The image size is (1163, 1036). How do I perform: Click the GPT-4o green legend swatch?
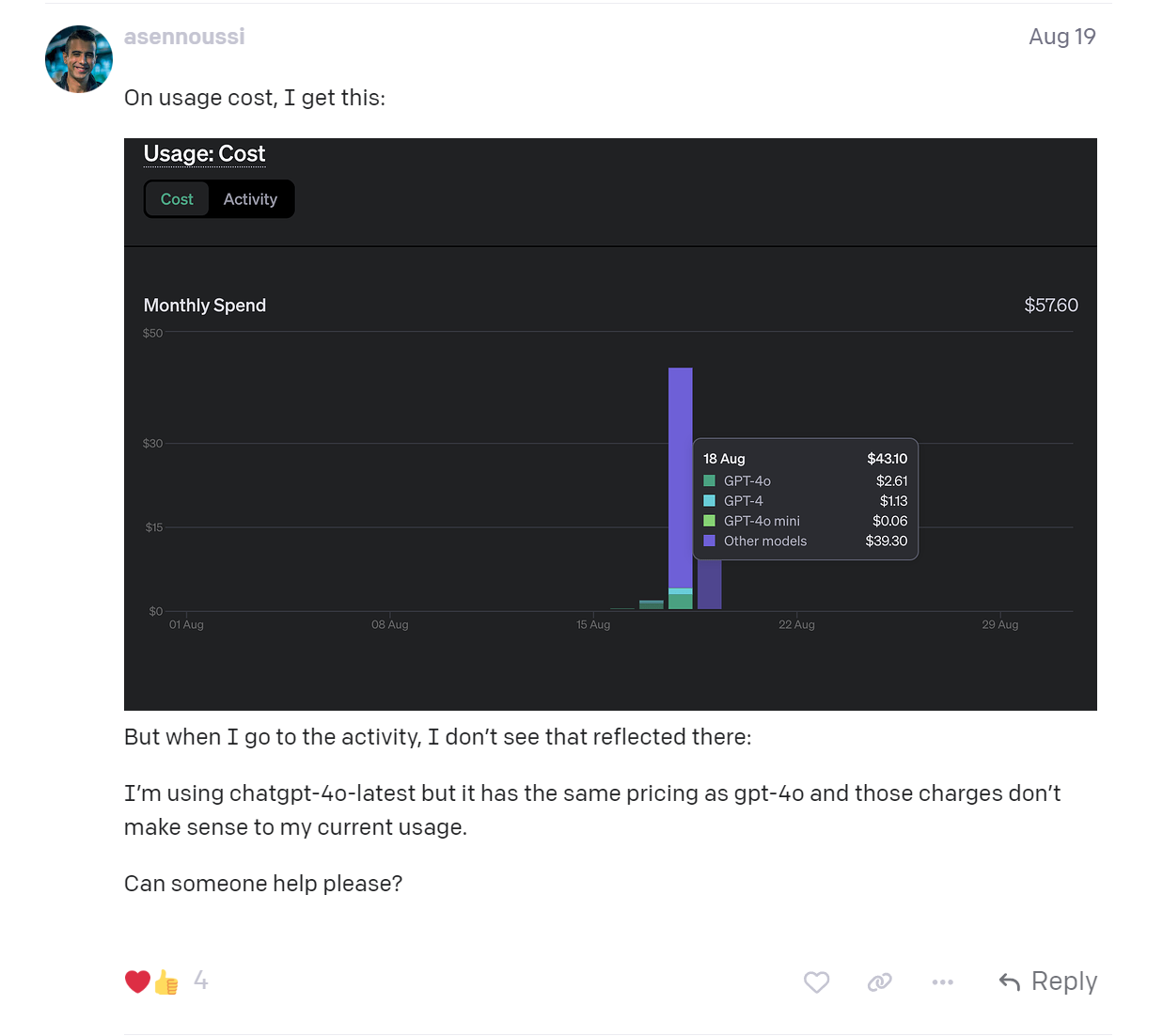(710, 480)
